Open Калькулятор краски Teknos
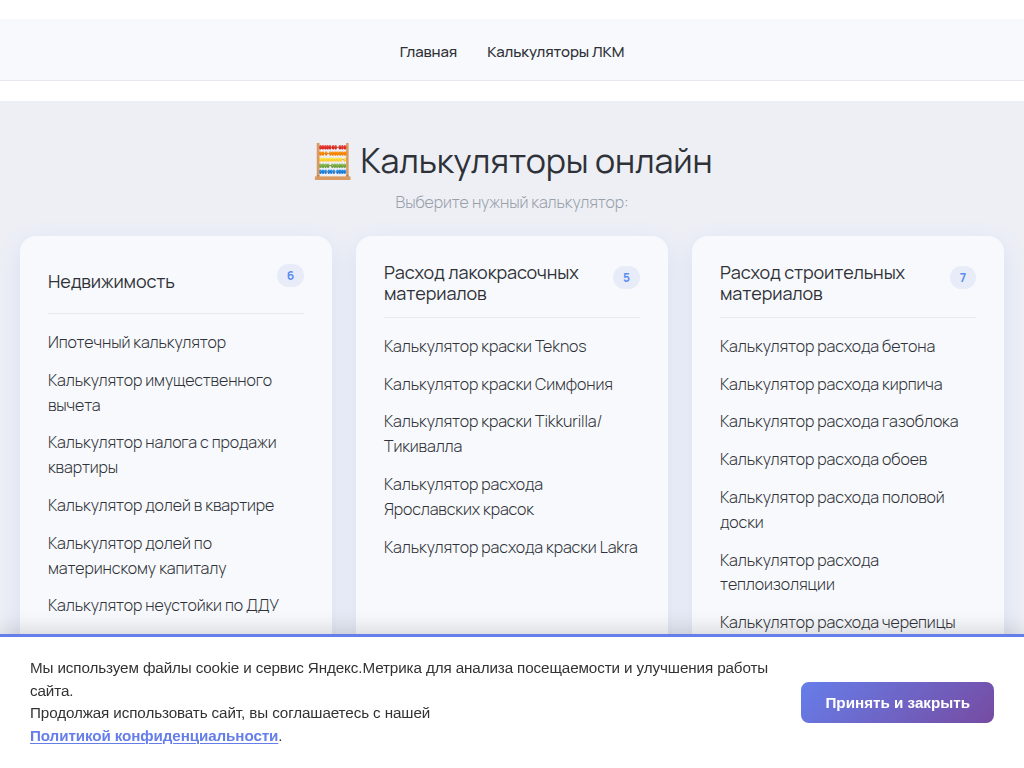This screenshot has height=768, width=1024. pyautogui.click(x=485, y=347)
